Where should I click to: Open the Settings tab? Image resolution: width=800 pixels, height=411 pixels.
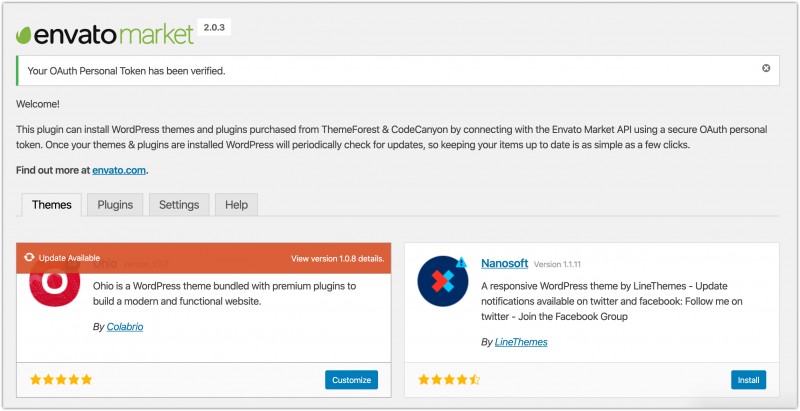pos(179,205)
